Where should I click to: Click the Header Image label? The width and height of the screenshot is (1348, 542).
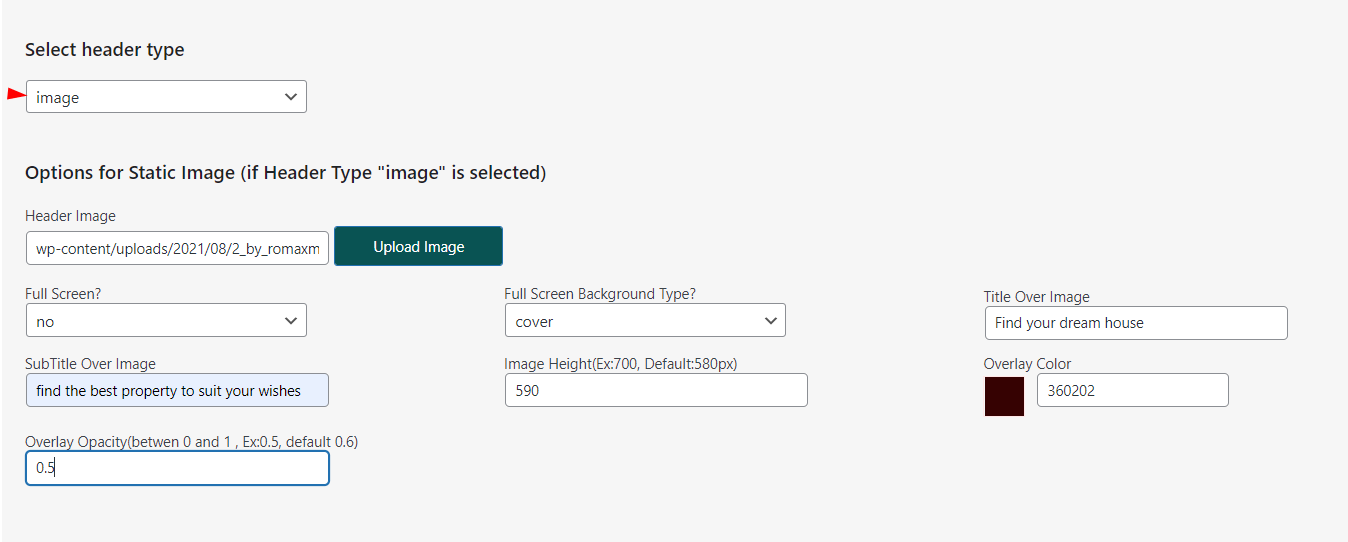tap(70, 216)
